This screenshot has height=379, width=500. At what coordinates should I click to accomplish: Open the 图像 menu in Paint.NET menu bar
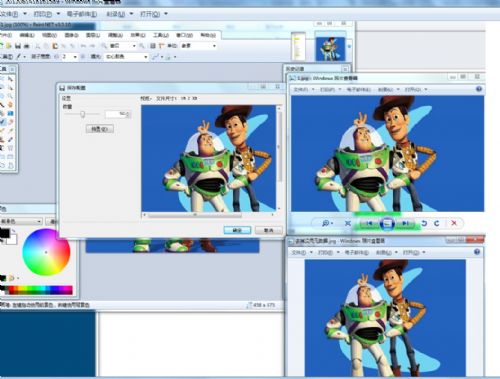(x=71, y=35)
